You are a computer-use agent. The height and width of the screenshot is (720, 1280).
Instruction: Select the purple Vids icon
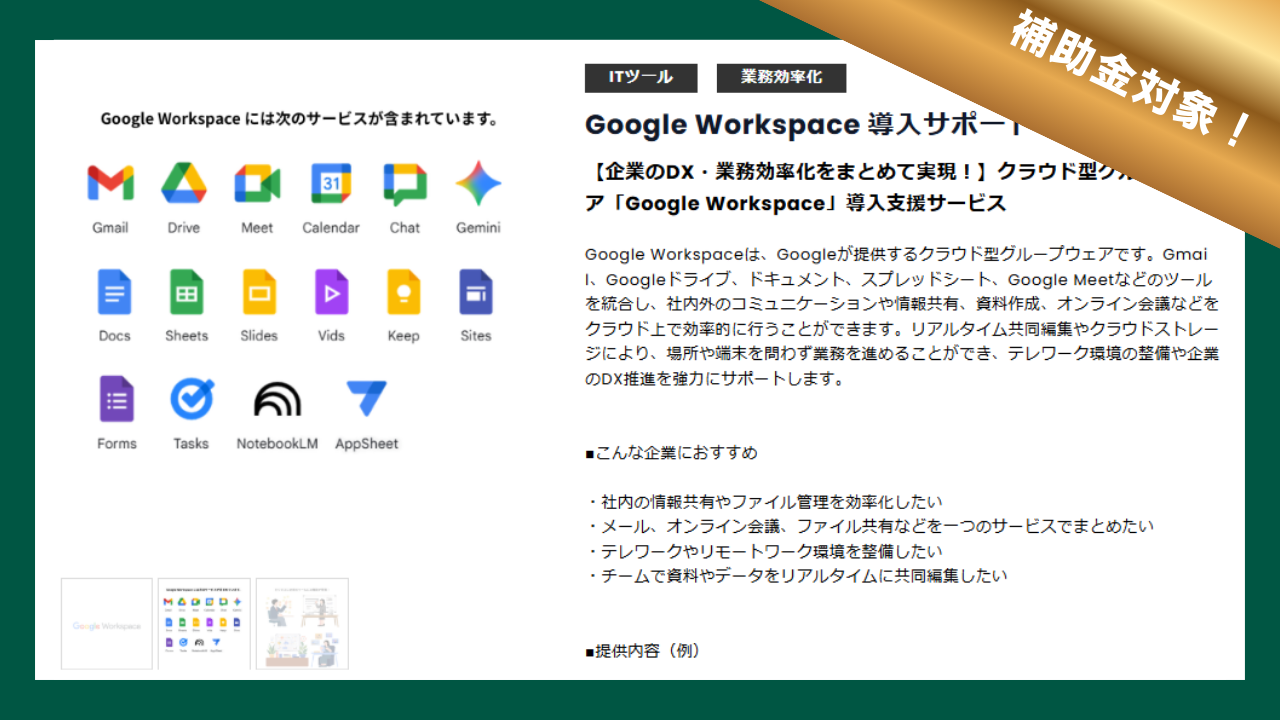tap(331, 292)
